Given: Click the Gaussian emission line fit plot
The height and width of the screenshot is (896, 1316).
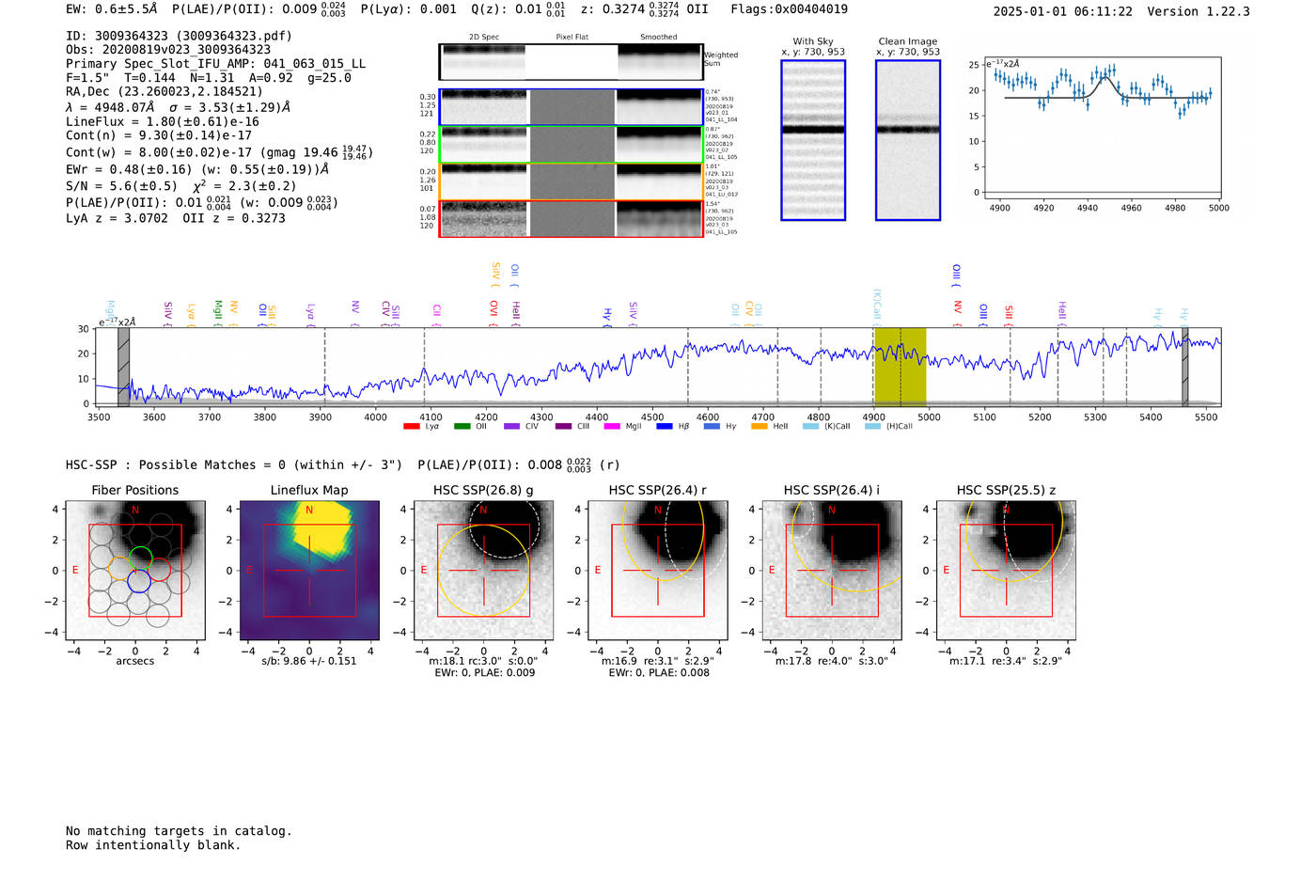Looking at the screenshot, I should point(1102,128).
